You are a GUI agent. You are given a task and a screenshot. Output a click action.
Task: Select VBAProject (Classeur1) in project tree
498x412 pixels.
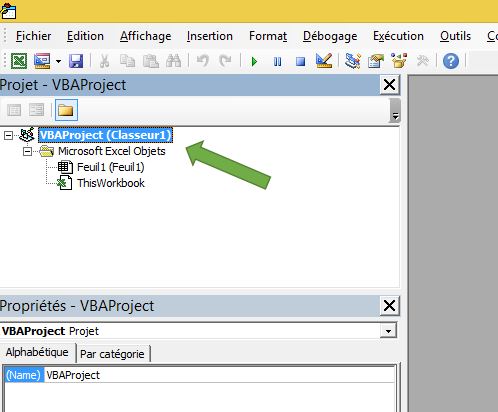(105, 135)
